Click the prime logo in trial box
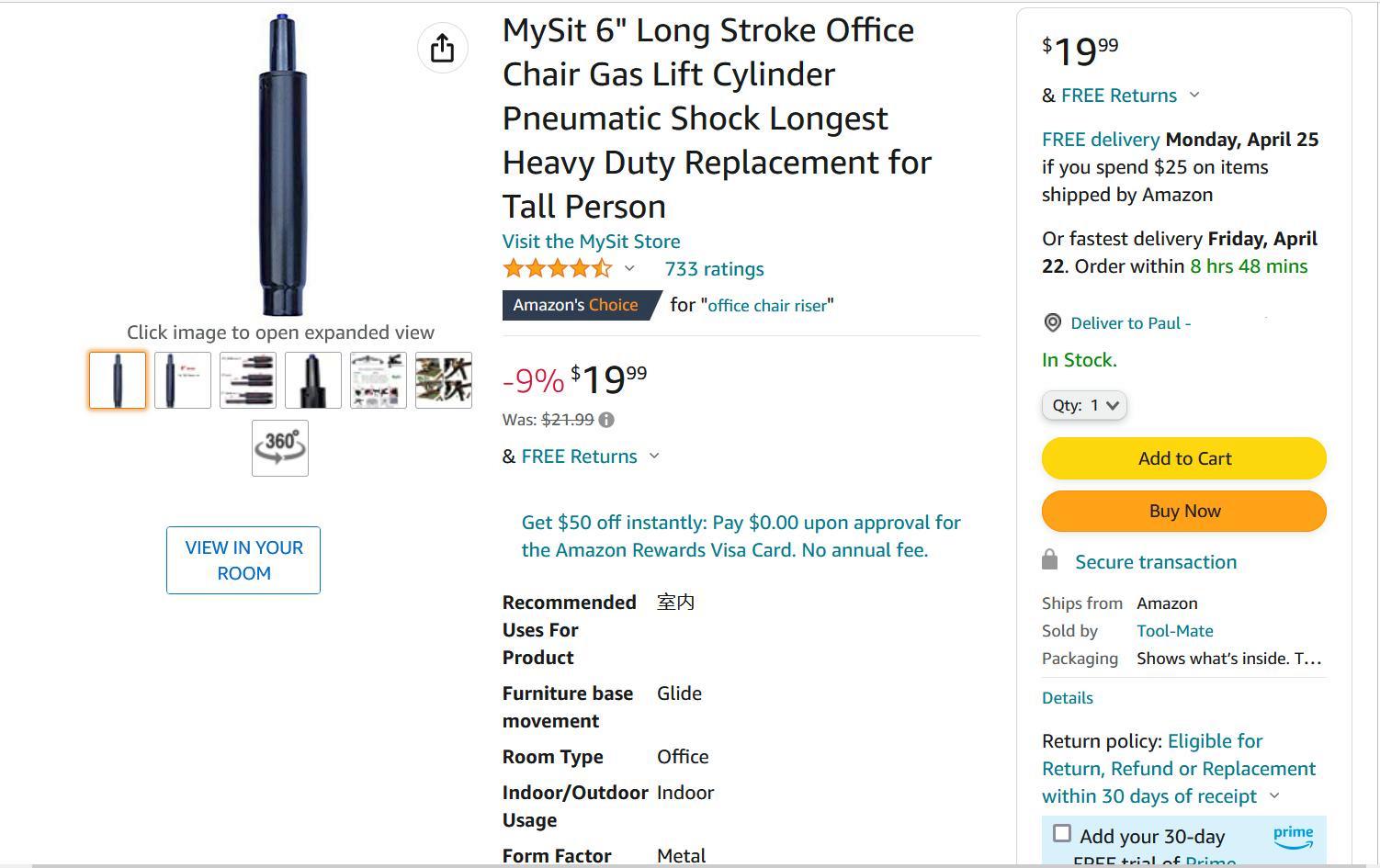1380x868 pixels. pos(1293,835)
